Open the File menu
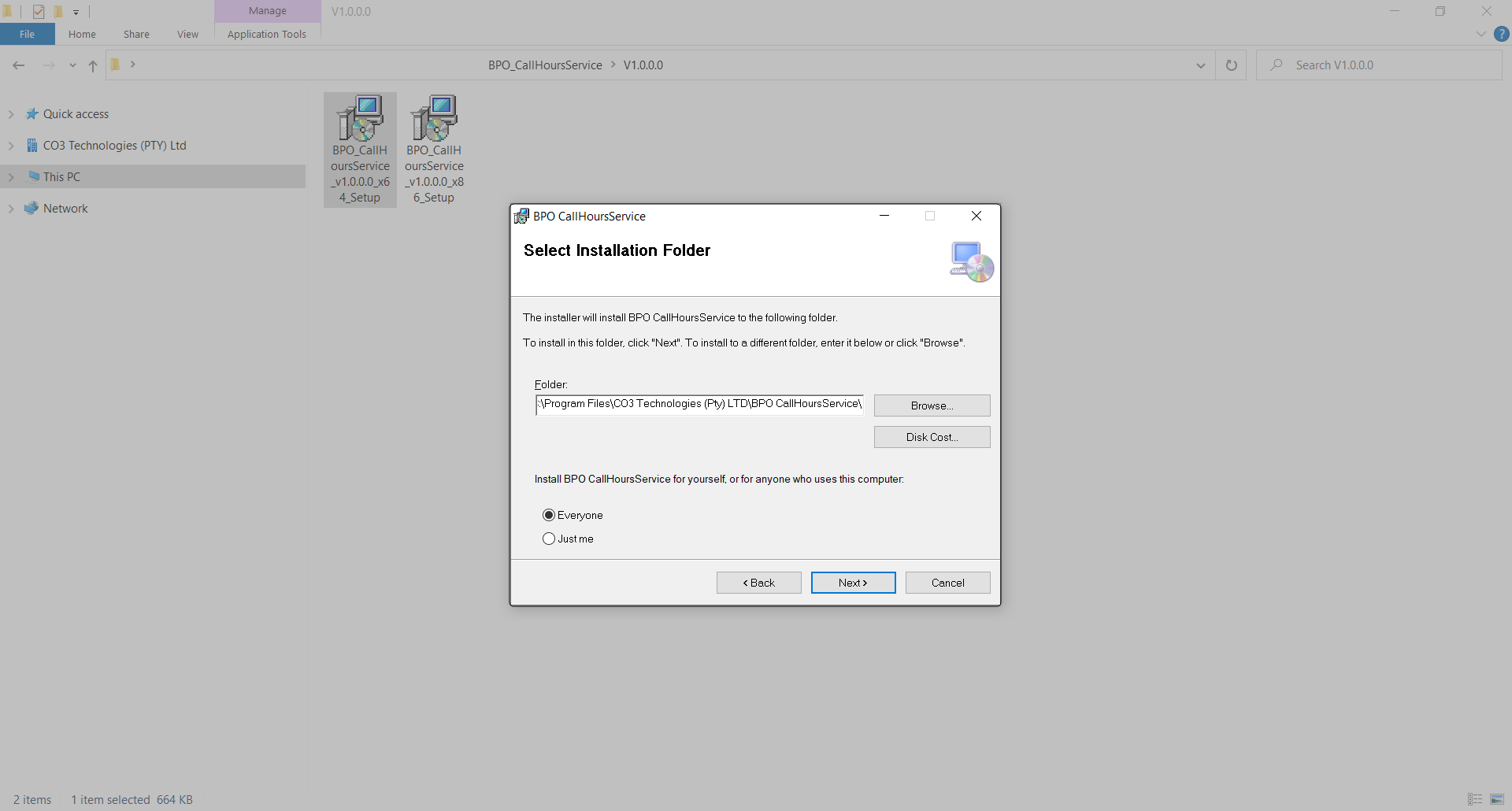Screen dimensions: 1512x811 28,34
